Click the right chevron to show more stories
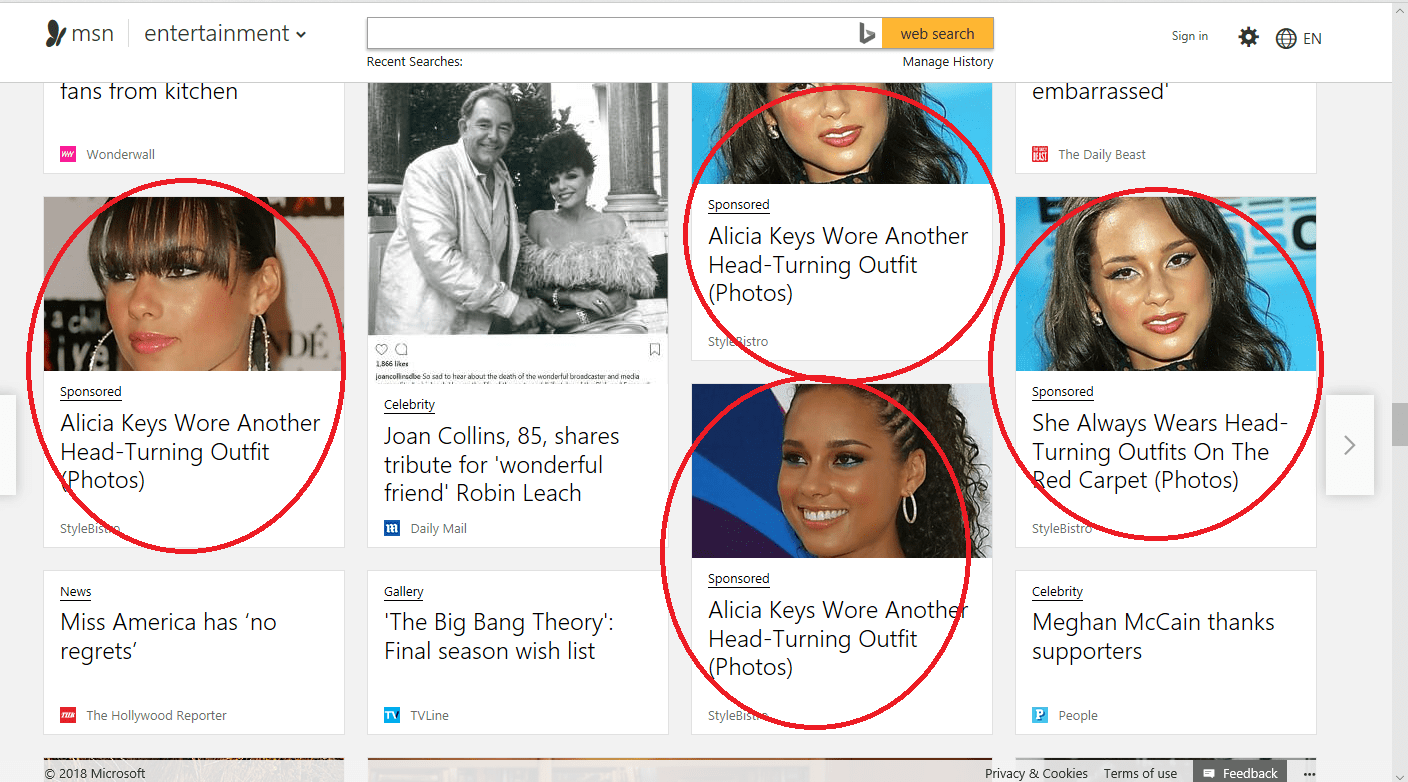 coord(1349,444)
